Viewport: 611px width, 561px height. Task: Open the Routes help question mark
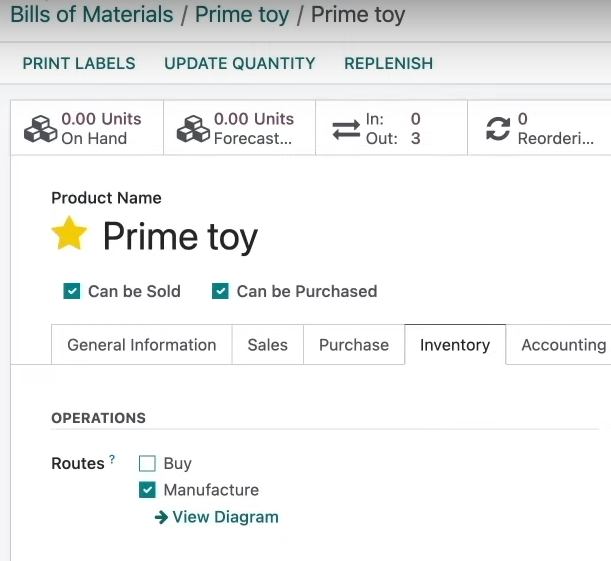pyautogui.click(x=112, y=459)
